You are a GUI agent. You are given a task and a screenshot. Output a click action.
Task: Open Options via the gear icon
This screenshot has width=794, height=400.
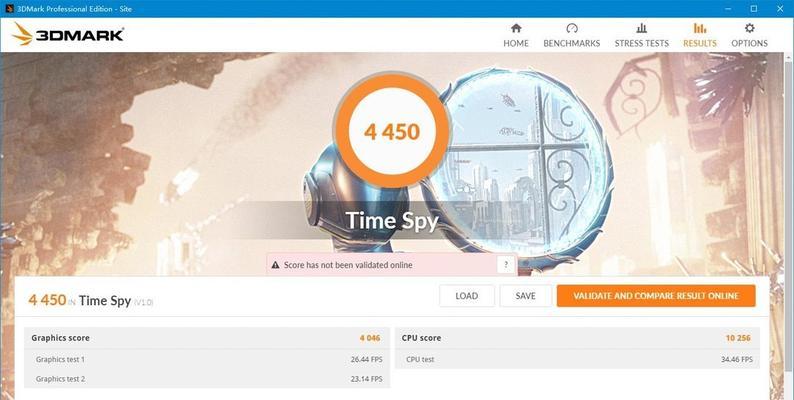click(749, 28)
